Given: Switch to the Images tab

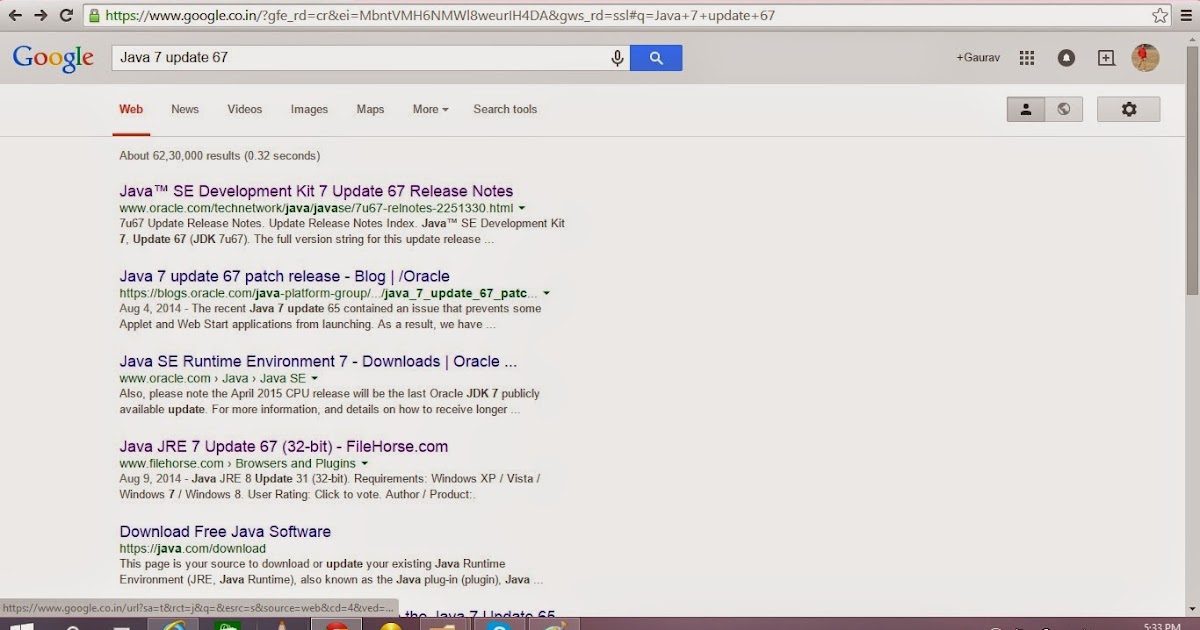Looking at the screenshot, I should point(309,109).
